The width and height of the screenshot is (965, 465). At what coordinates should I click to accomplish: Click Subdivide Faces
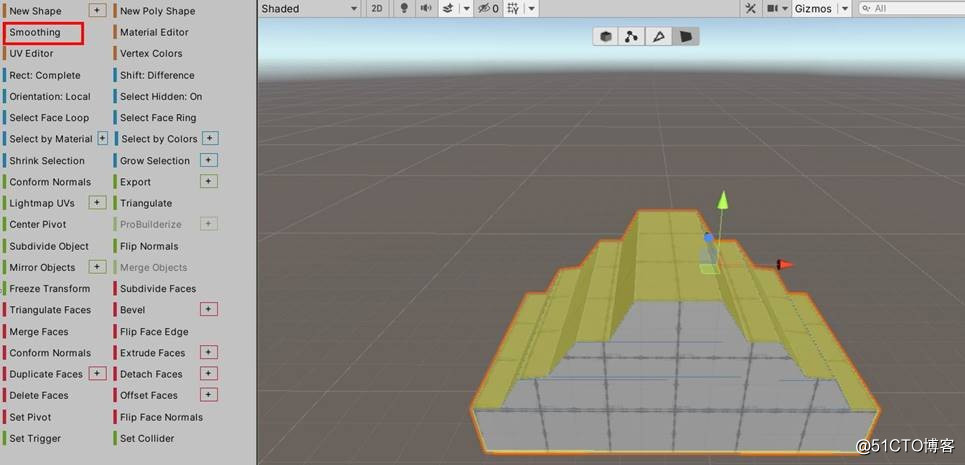click(158, 288)
